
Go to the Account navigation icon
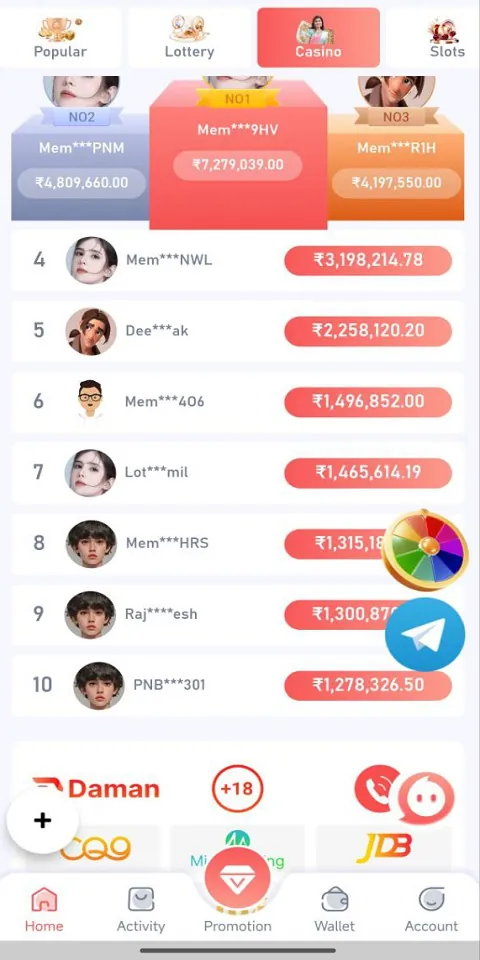[432, 900]
